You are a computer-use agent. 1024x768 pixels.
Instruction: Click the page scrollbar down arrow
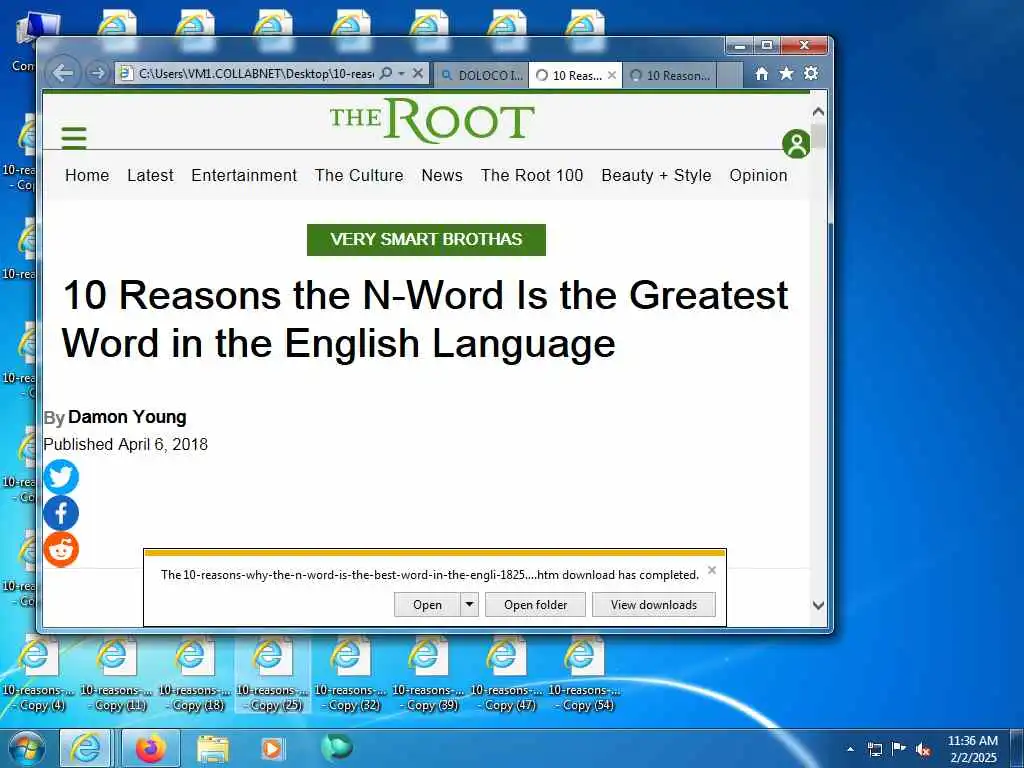point(818,605)
